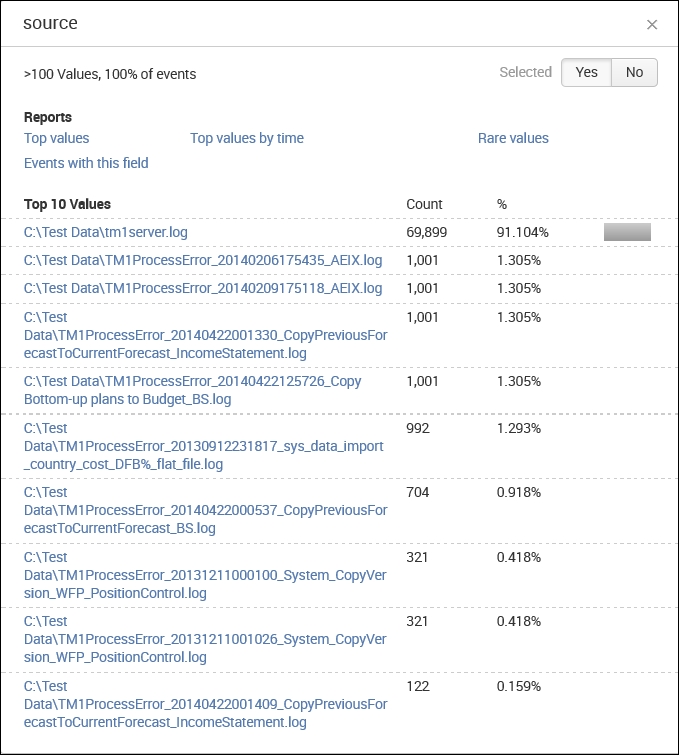
Task: Open the Top values report
Action: pos(56,138)
